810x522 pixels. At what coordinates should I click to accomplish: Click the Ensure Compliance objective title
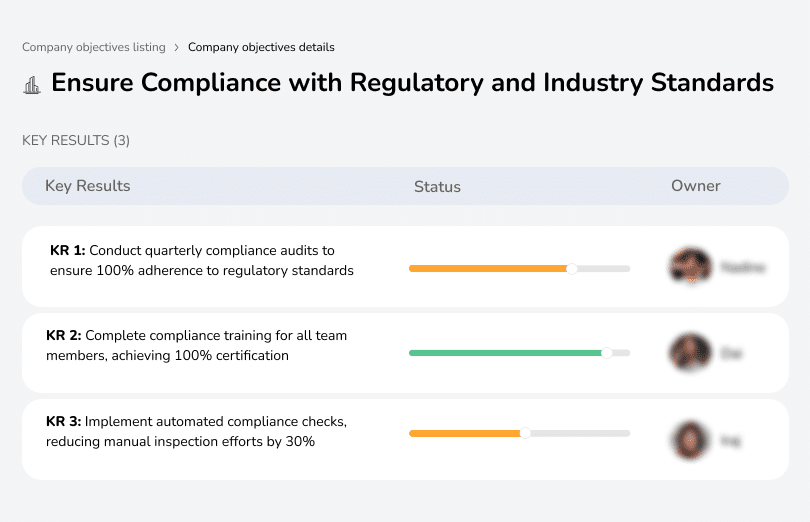pos(412,83)
